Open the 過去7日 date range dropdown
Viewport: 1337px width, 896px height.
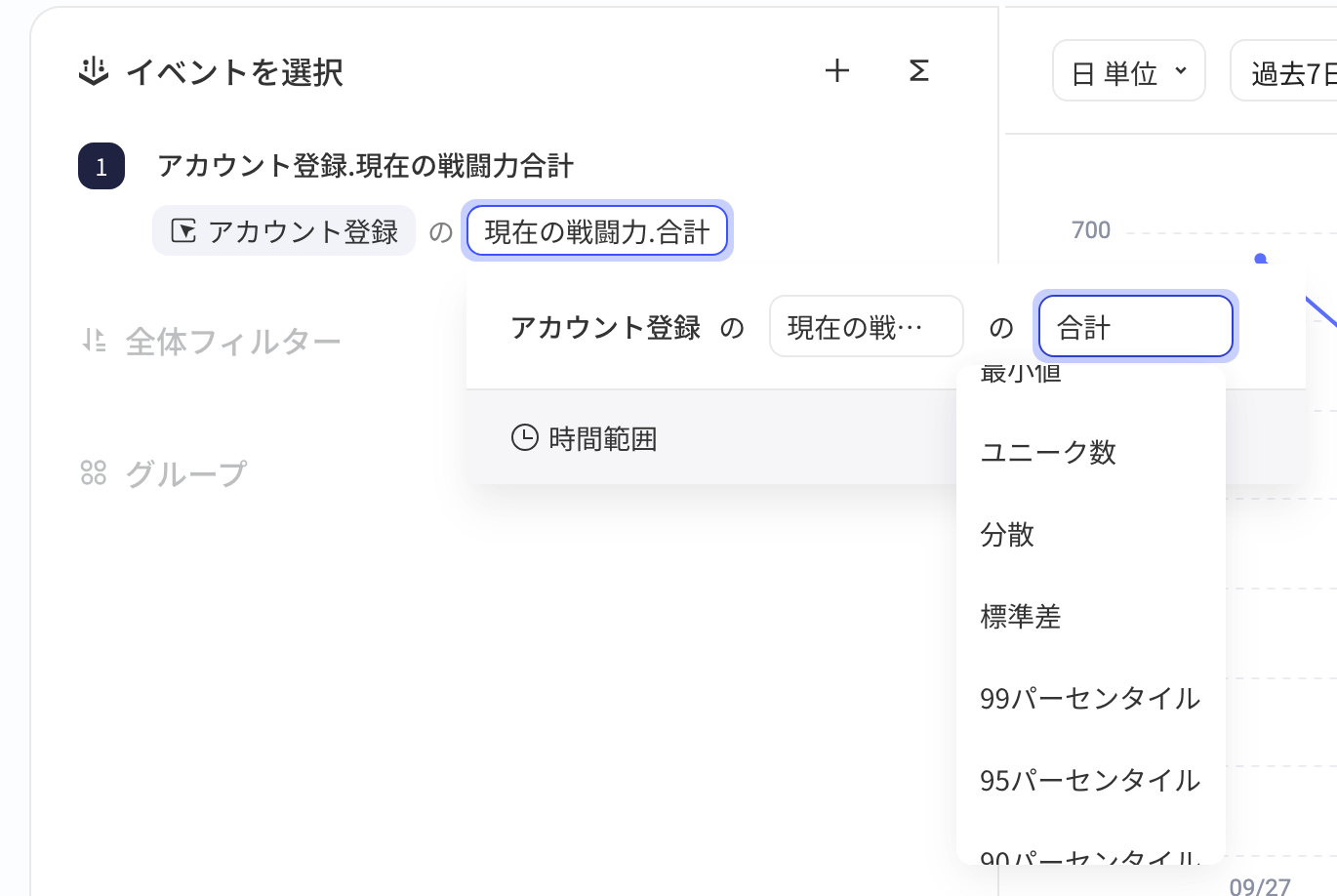pyautogui.click(x=1283, y=71)
